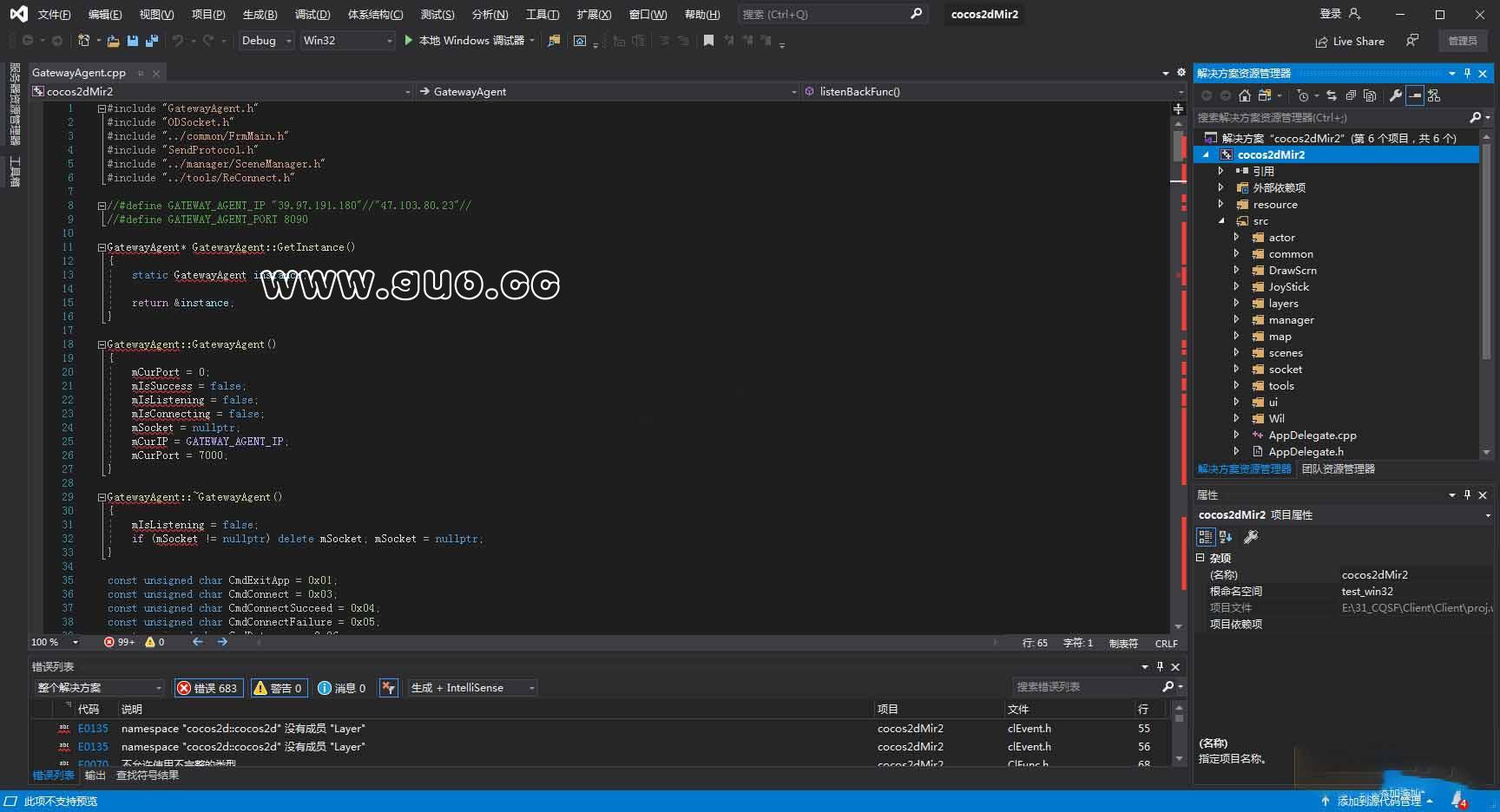The width and height of the screenshot is (1500, 812).
Task: Click the editor vertical scrollbar track
Action: click(x=1178, y=390)
